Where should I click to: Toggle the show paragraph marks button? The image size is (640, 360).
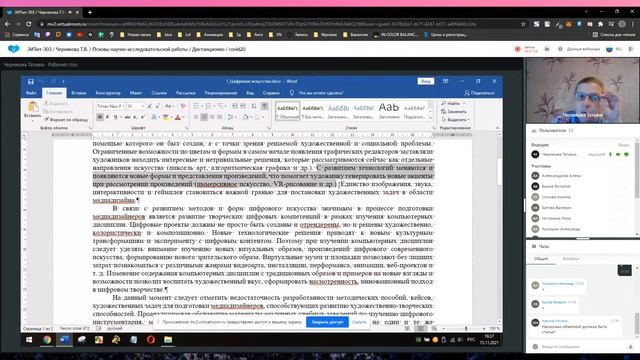pos(265,106)
